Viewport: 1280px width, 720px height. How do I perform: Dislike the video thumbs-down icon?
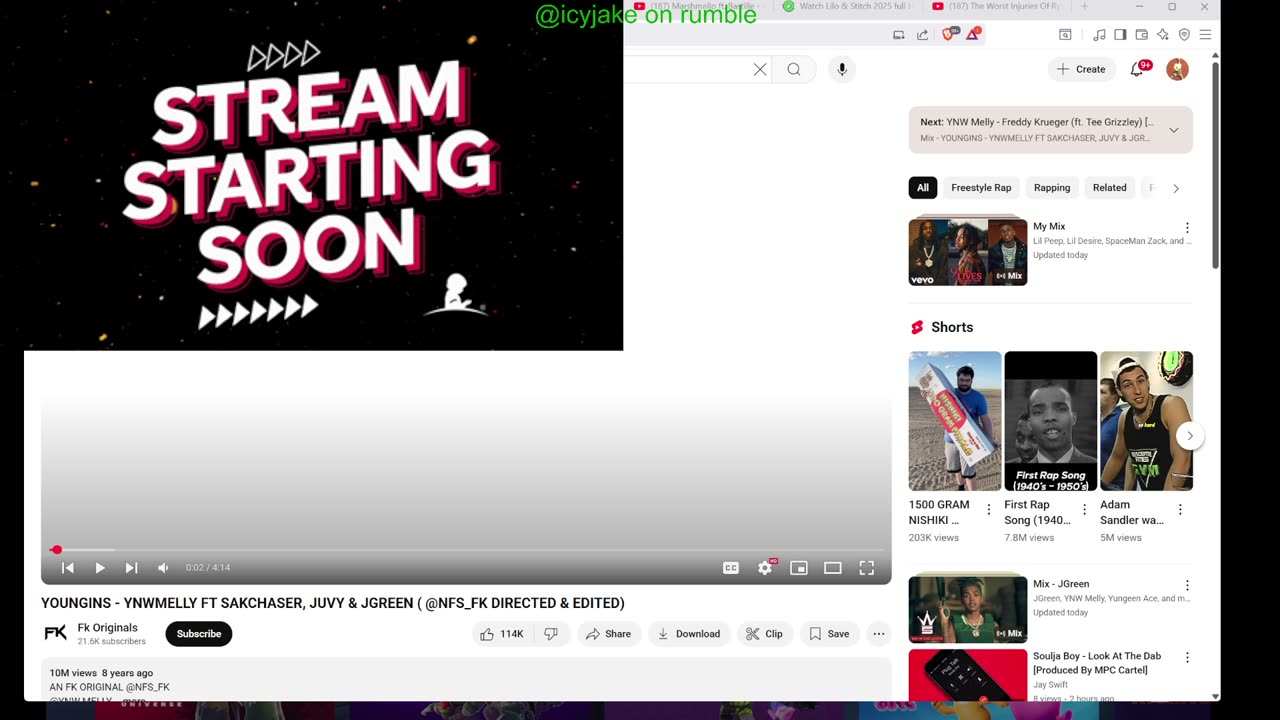coord(551,634)
